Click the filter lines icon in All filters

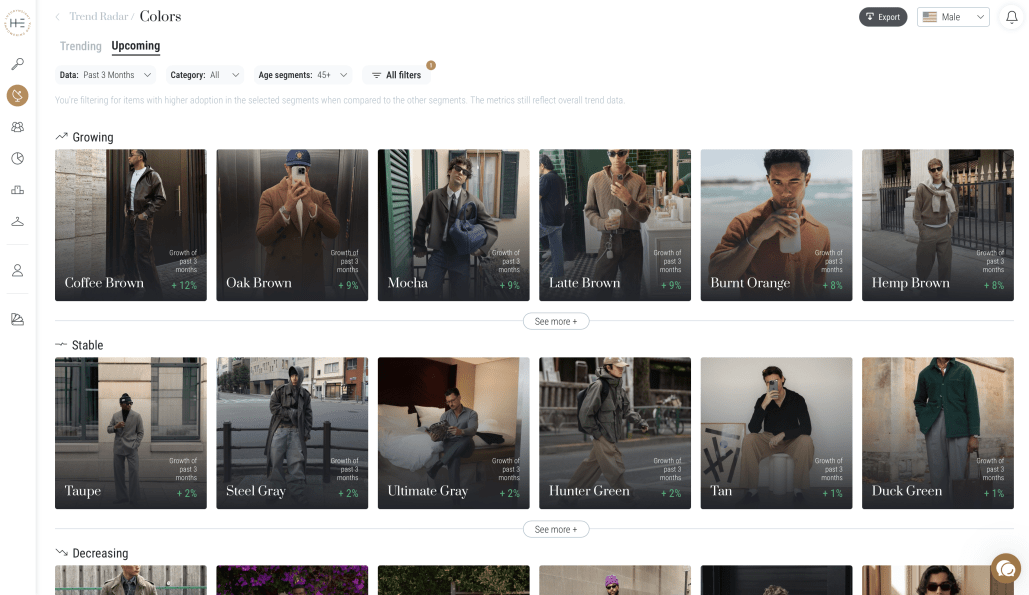click(376, 75)
